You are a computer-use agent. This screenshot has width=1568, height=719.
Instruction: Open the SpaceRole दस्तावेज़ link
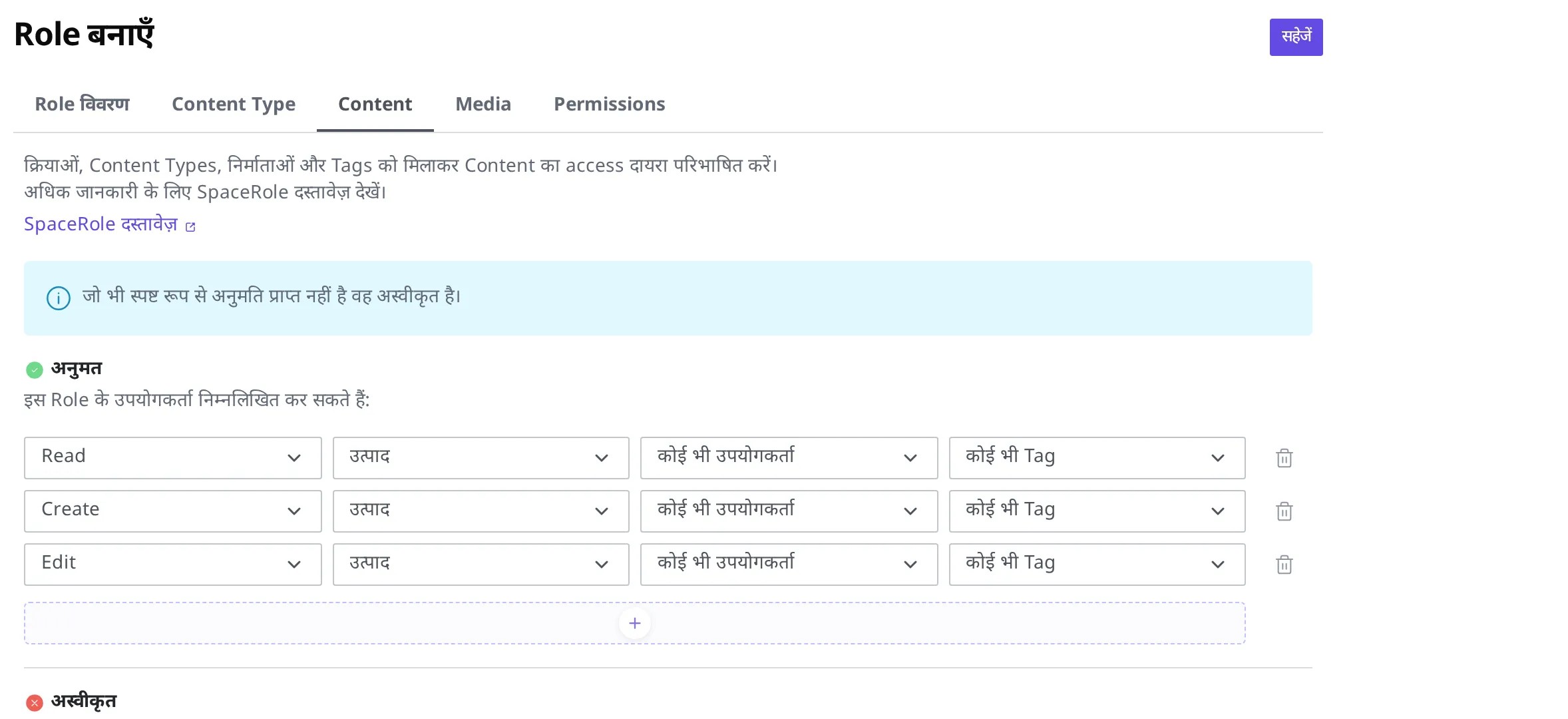point(101,224)
